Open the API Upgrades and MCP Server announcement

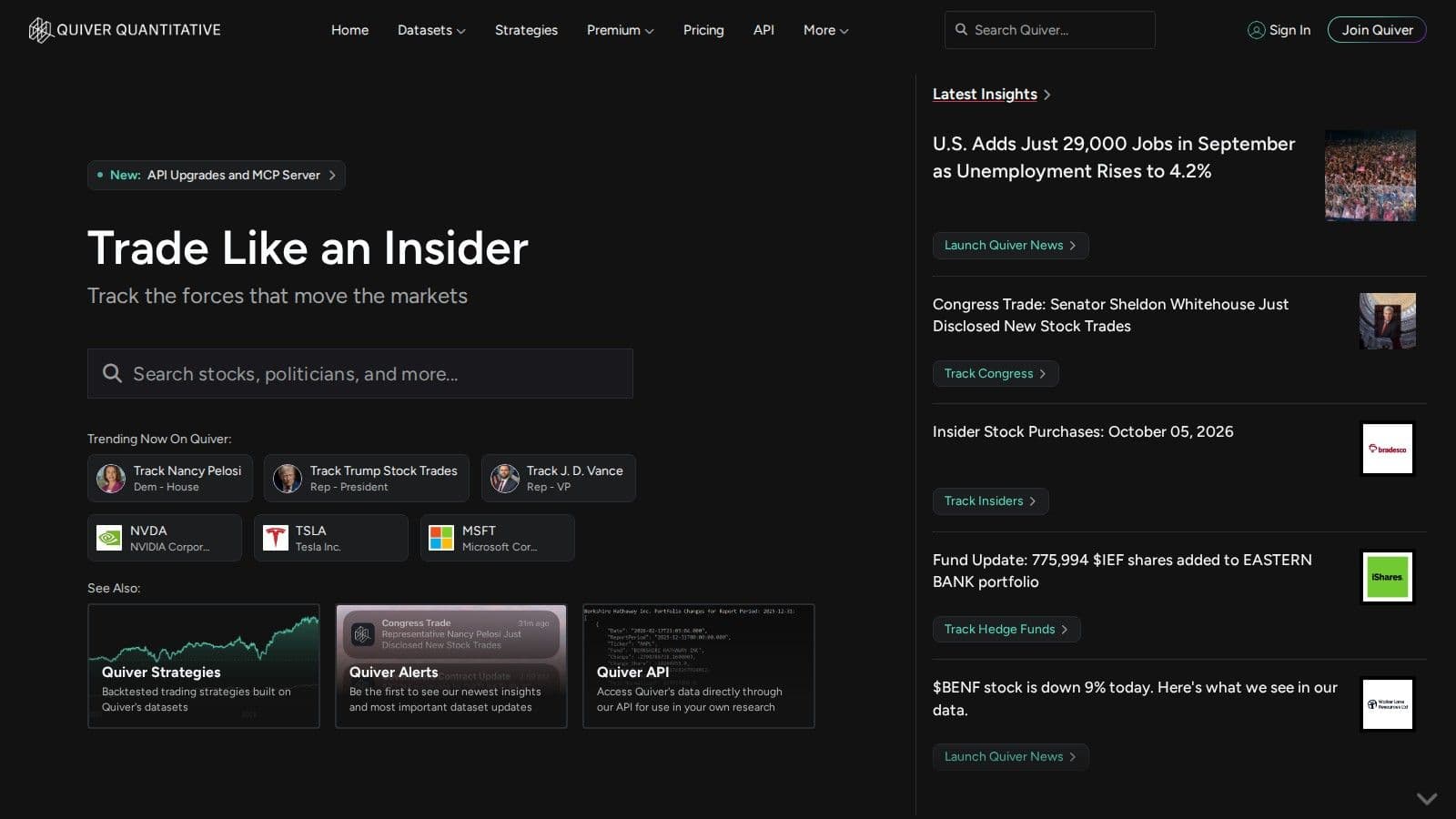(217, 175)
